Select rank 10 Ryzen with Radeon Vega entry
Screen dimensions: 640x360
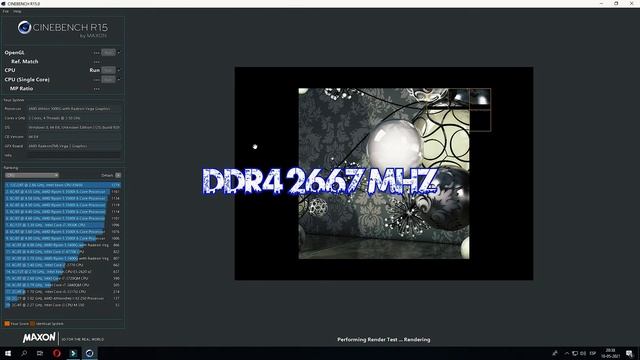point(63,245)
